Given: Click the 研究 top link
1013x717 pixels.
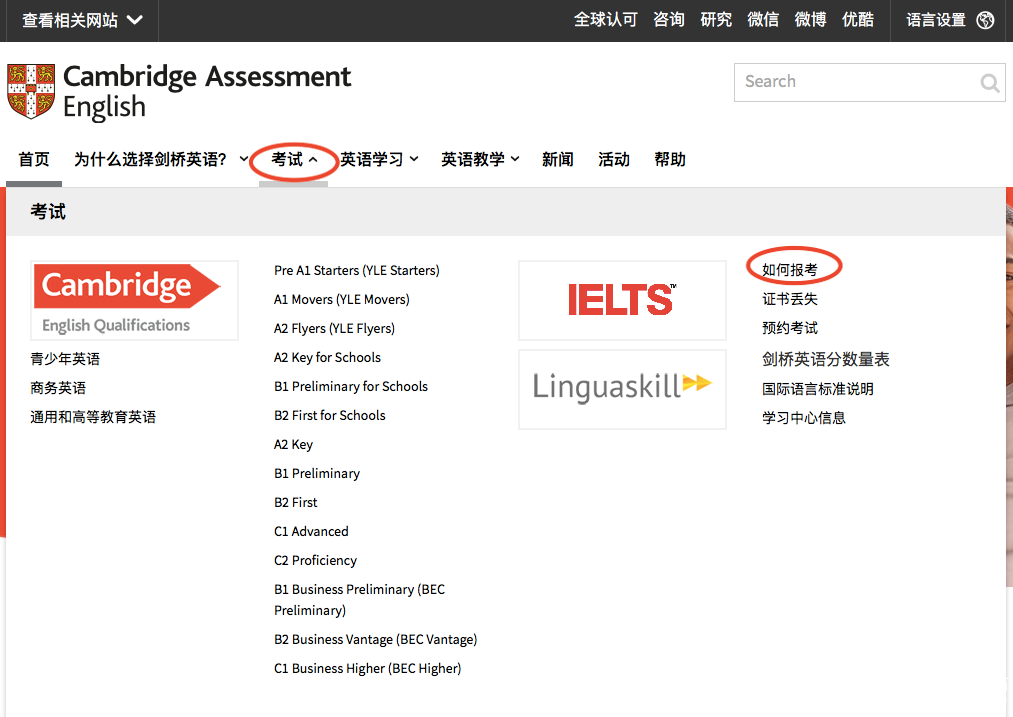Looking at the screenshot, I should (x=716, y=20).
